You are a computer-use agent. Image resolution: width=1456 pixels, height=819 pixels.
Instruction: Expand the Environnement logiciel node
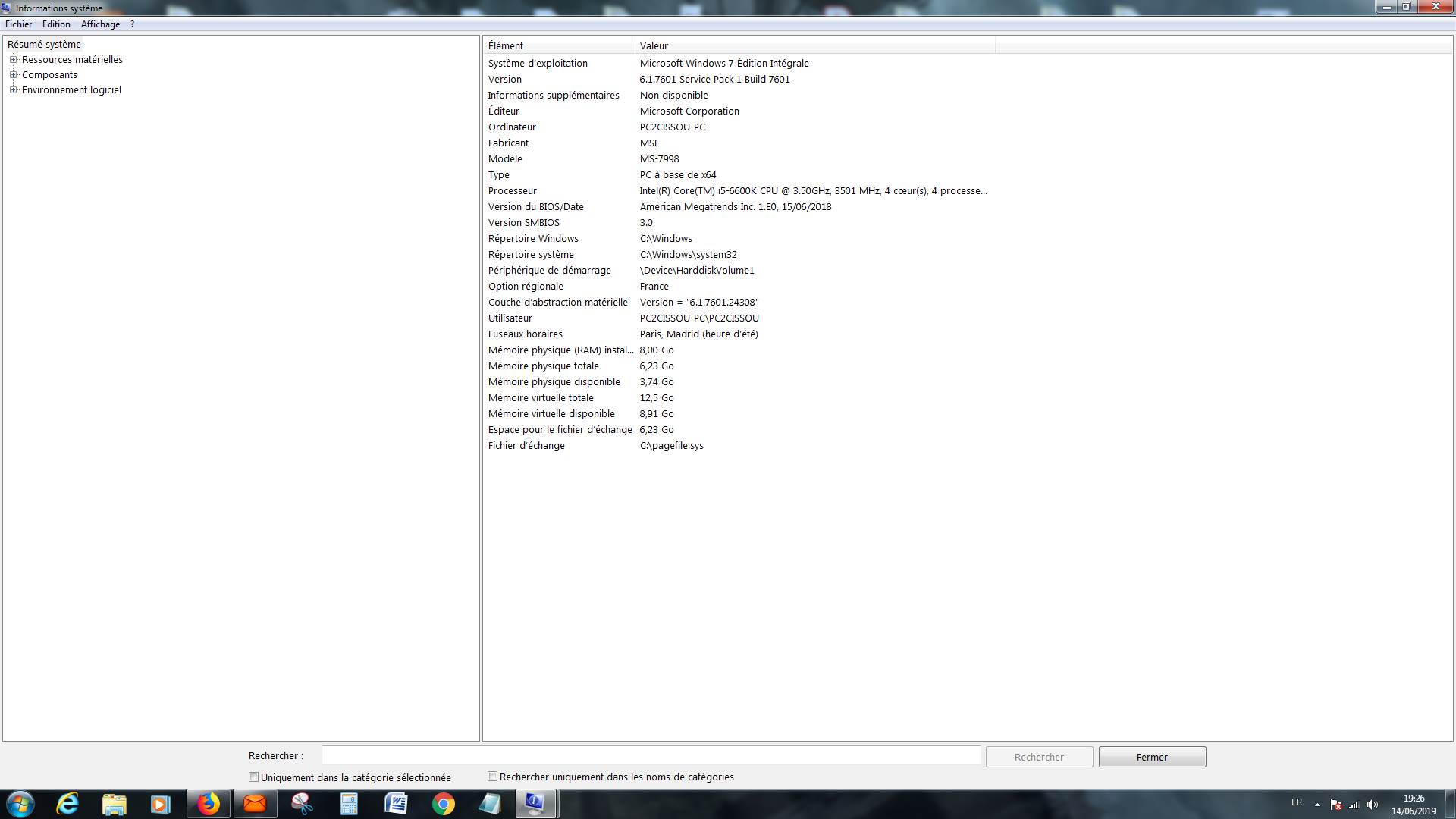coord(13,90)
